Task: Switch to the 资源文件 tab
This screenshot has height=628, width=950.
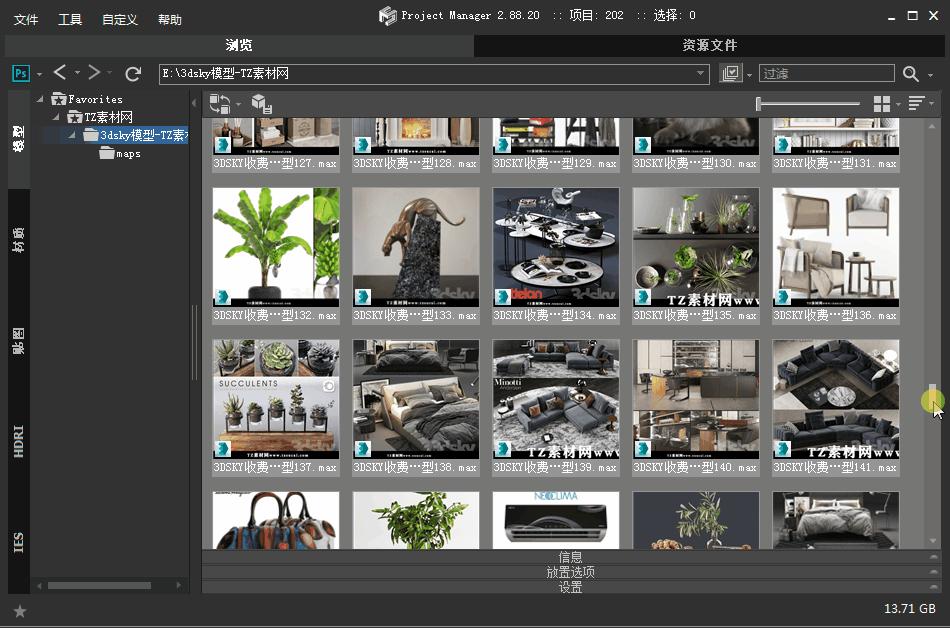Action: tap(710, 44)
